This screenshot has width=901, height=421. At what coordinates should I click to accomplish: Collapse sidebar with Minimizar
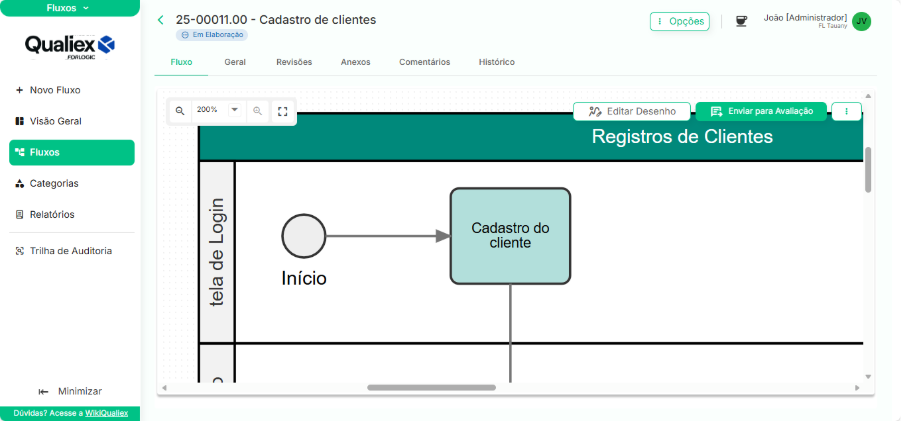[70, 391]
